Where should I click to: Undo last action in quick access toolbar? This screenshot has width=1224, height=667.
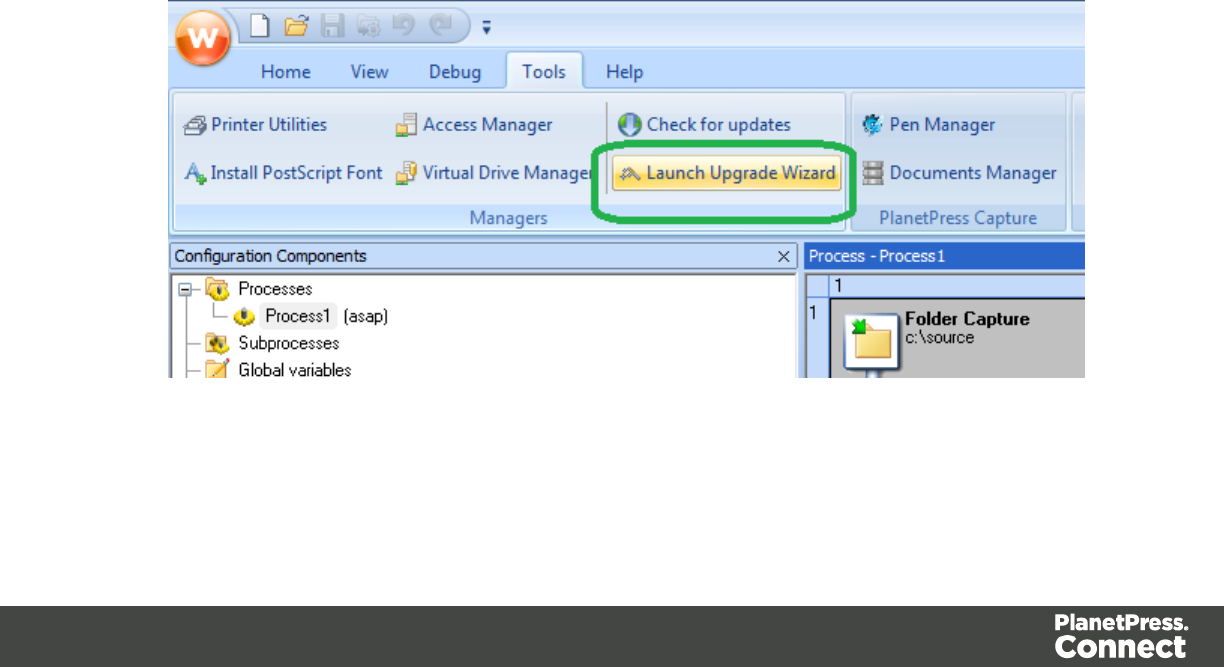click(x=403, y=26)
